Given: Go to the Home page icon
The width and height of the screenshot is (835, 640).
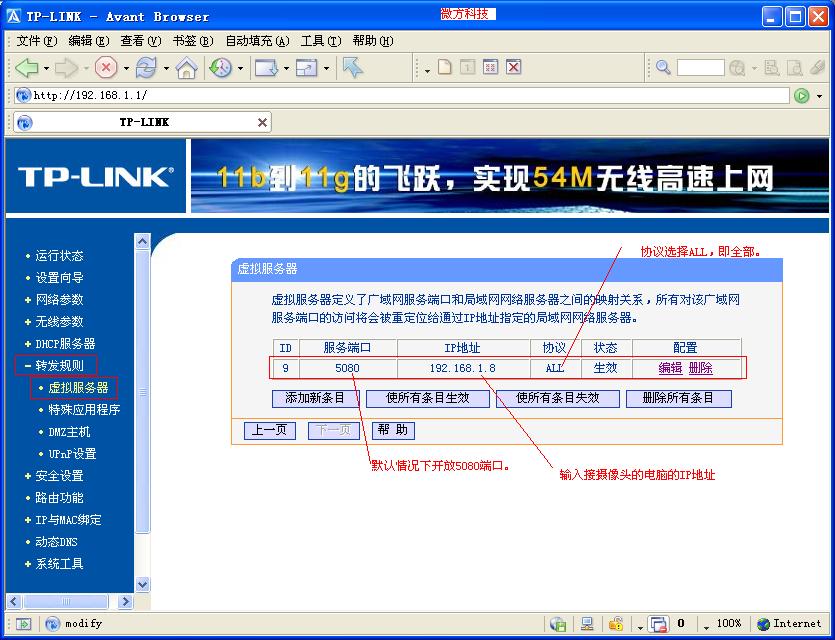Looking at the screenshot, I should pos(186,68).
